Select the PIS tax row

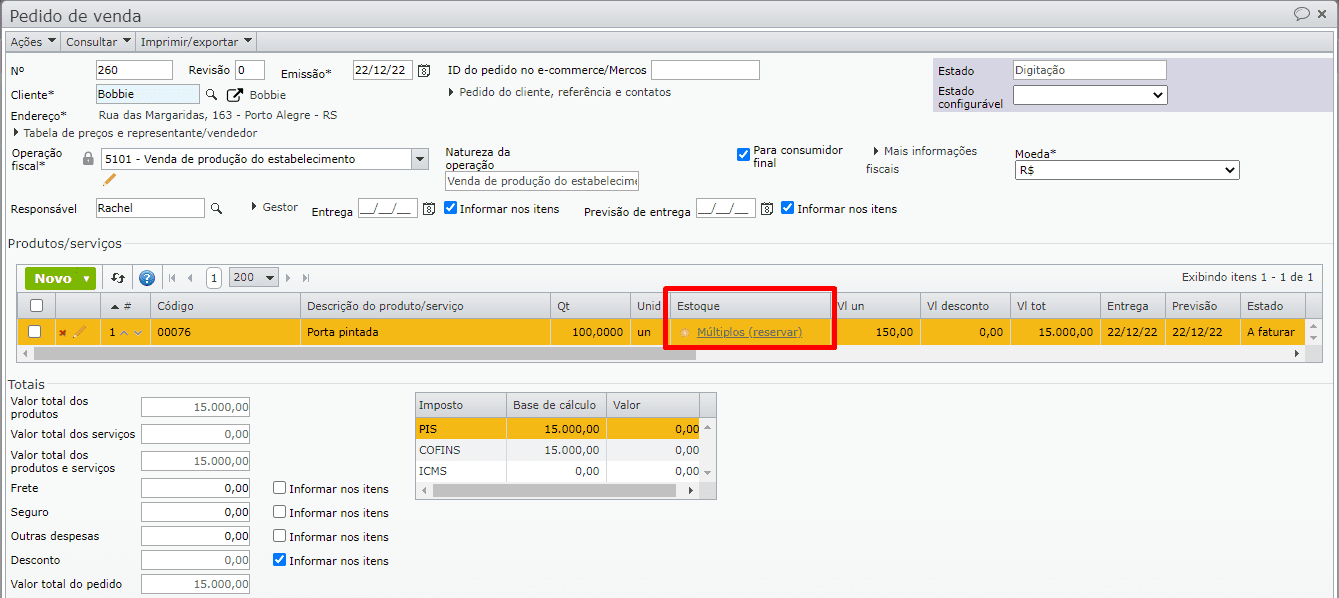click(558, 428)
